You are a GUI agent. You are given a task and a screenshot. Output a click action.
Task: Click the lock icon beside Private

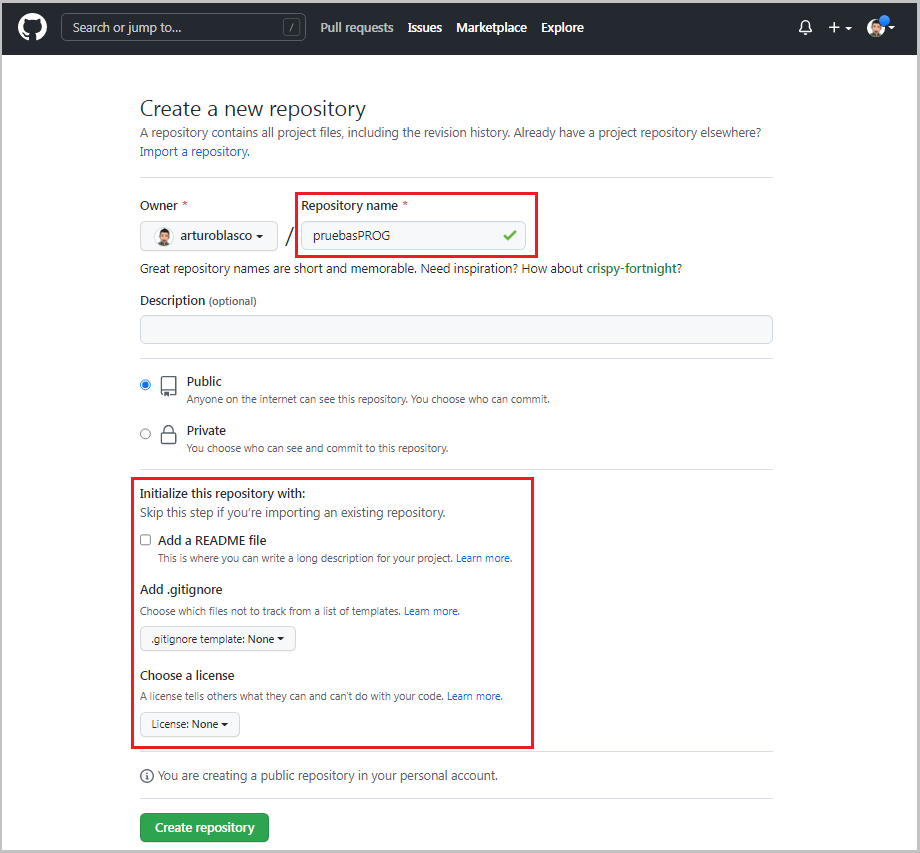[167, 435]
